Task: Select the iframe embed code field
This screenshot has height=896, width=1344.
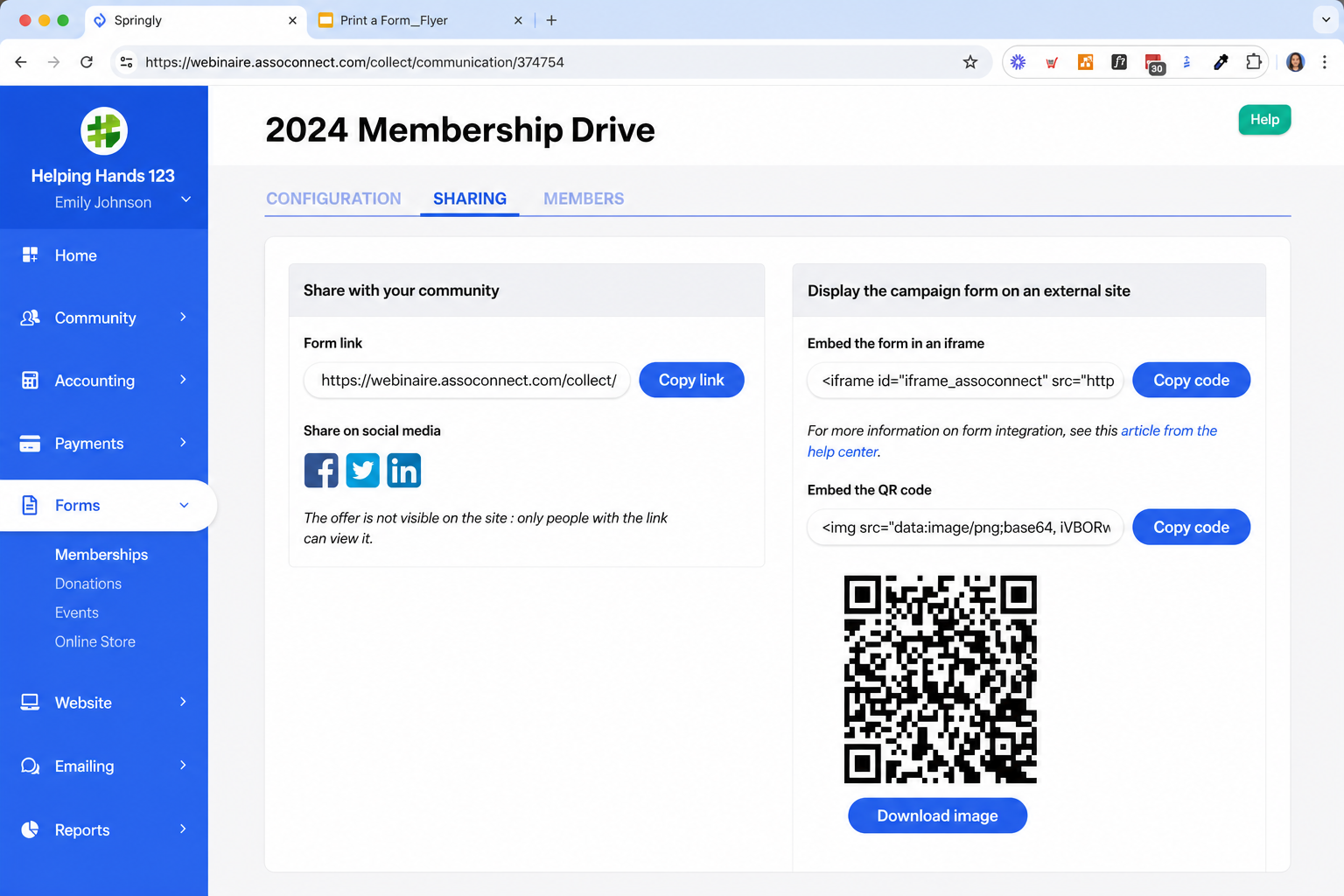Action: [x=965, y=381]
